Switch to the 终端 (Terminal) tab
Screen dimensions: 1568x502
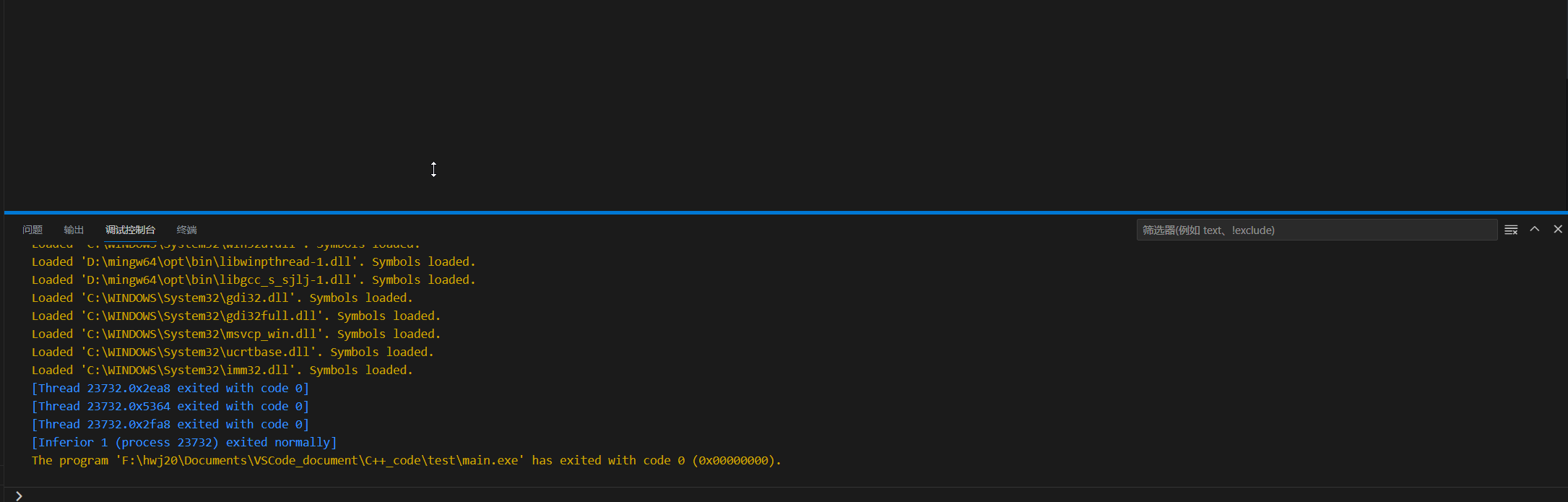tap(186, 230)
